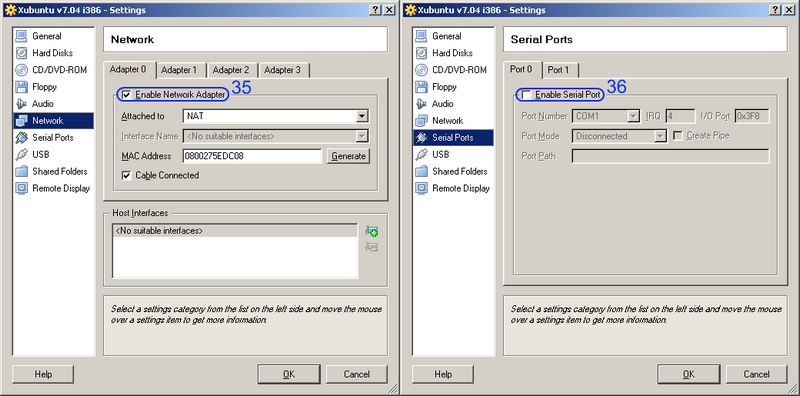The image size is (800, 396).
Task: Click OK in the Serial Ports window
Action: [689, 375]
